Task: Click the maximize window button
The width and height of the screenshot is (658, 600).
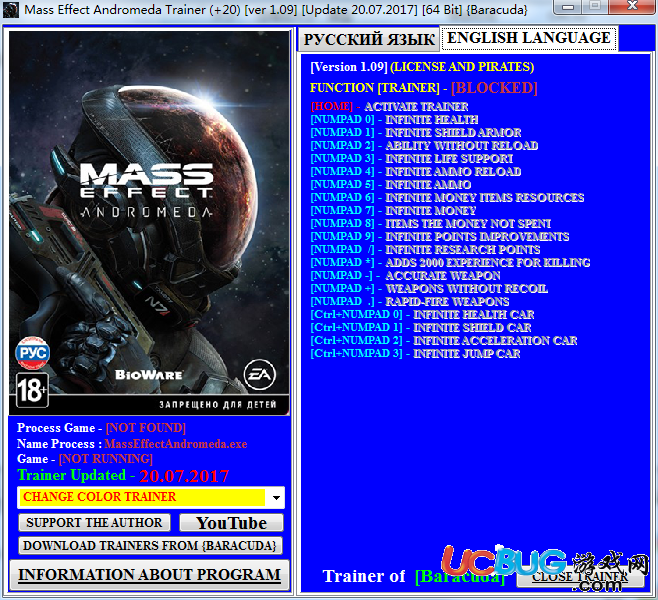Action: click(594, 7)
